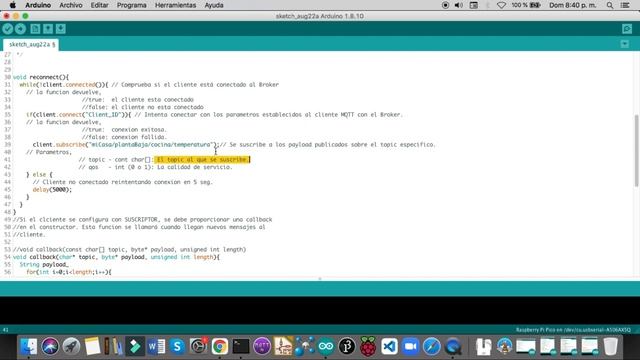Click the editor vertical scrollbar thumb
The height and width of the screenshot is (360, 640).
click(636, 150)
